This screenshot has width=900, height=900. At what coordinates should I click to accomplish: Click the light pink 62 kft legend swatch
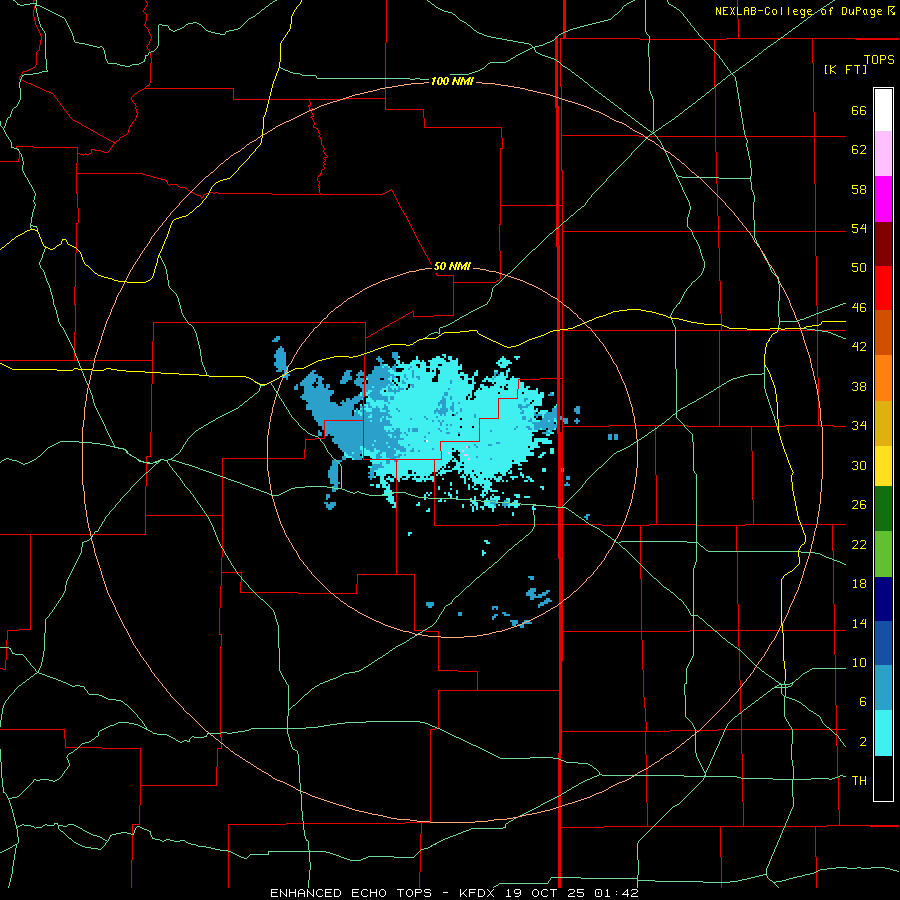pos(883,153)
